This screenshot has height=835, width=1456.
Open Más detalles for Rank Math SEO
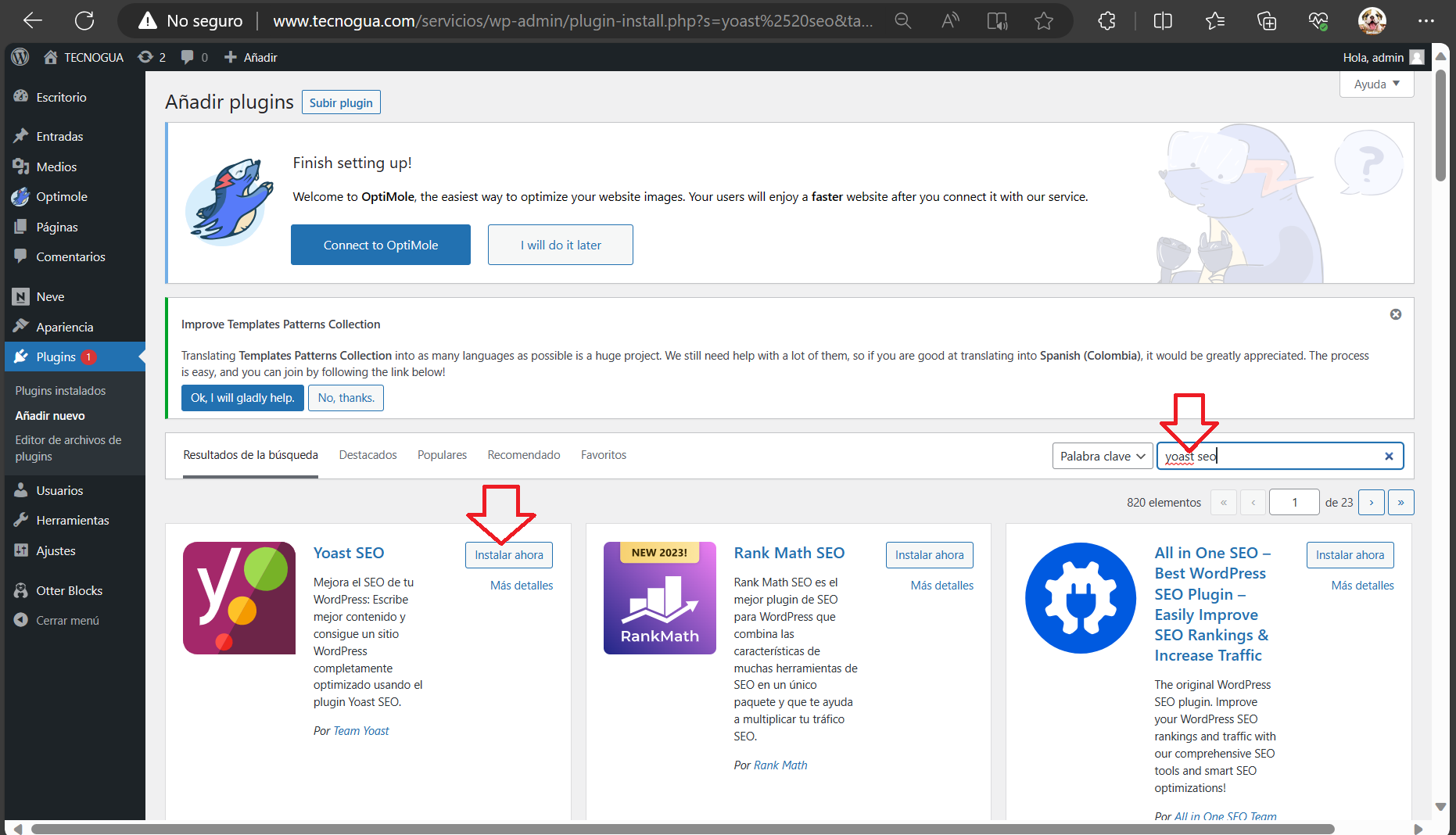[x=942, y=585]
